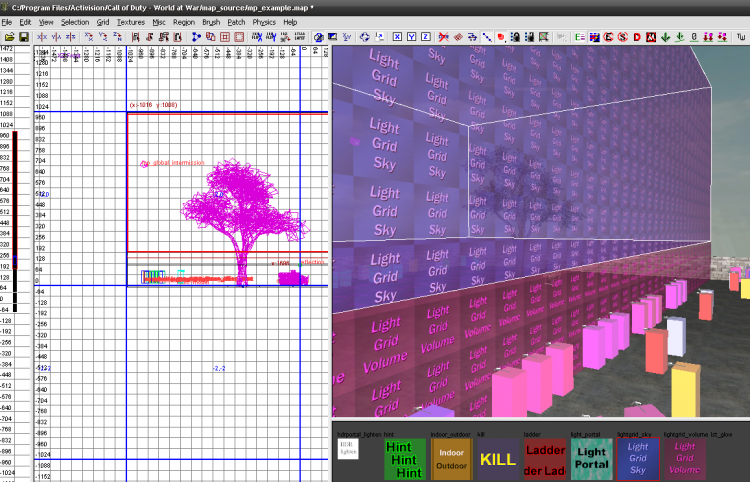The height and width of the screenshot is (482, 750).
Task: Click the green E entity toolbar icon
Action: pos(579,37)
